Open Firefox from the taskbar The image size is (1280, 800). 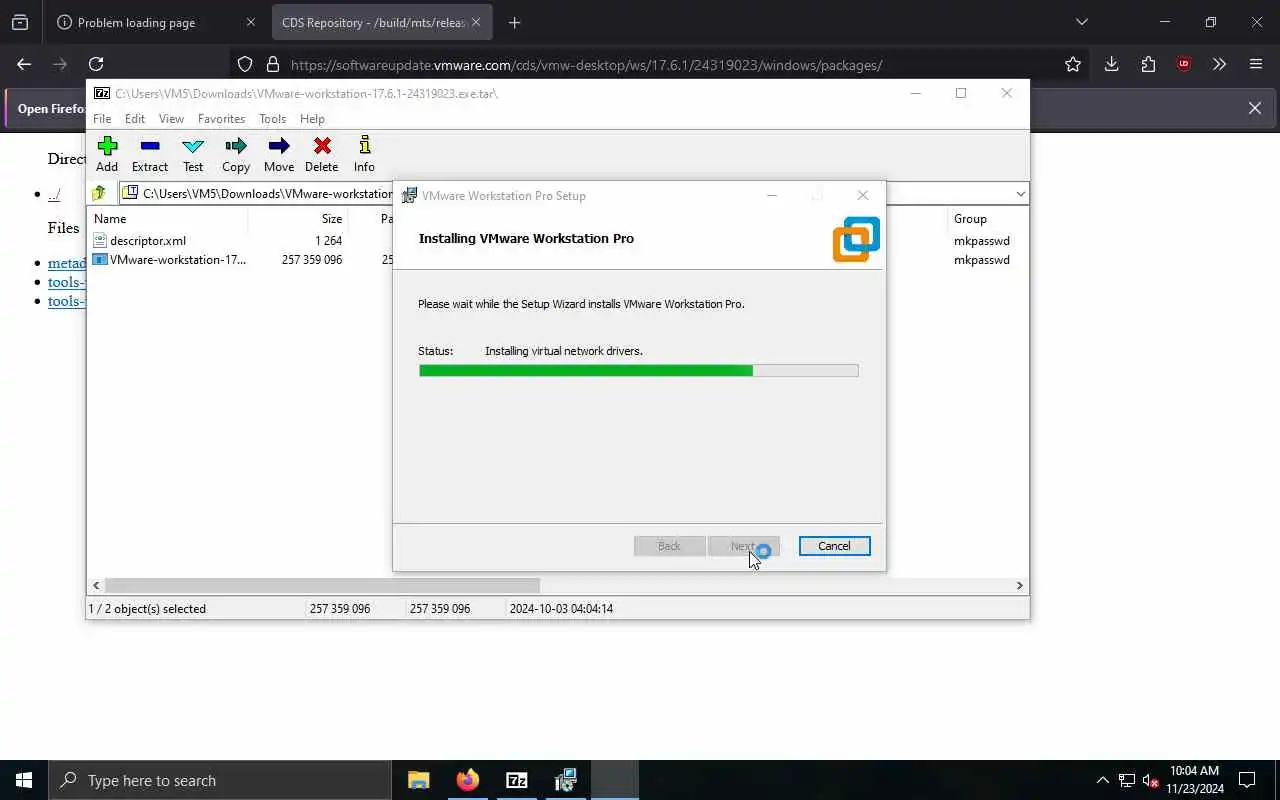tap(468, 780)
